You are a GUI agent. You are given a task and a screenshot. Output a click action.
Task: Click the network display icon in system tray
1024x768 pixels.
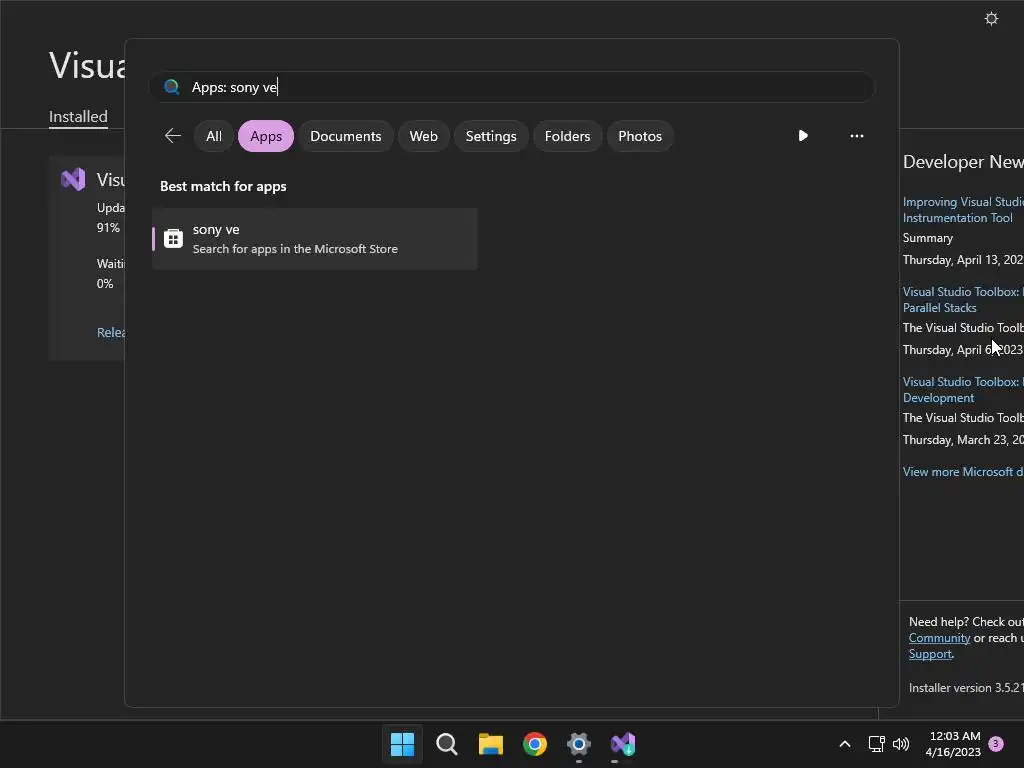coord(876,744)
